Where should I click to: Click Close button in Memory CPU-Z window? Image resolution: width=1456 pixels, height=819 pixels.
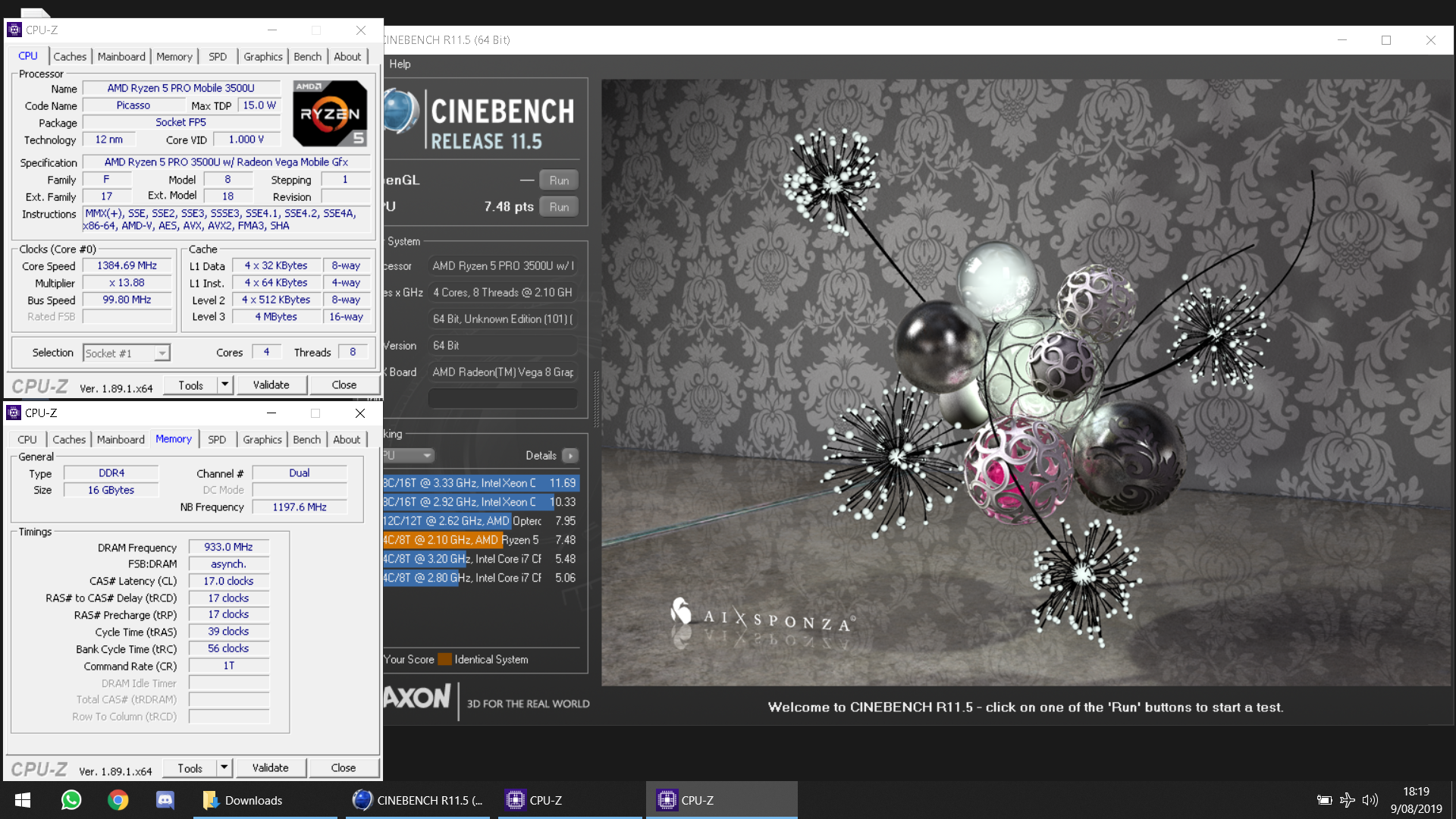(344, 768)
